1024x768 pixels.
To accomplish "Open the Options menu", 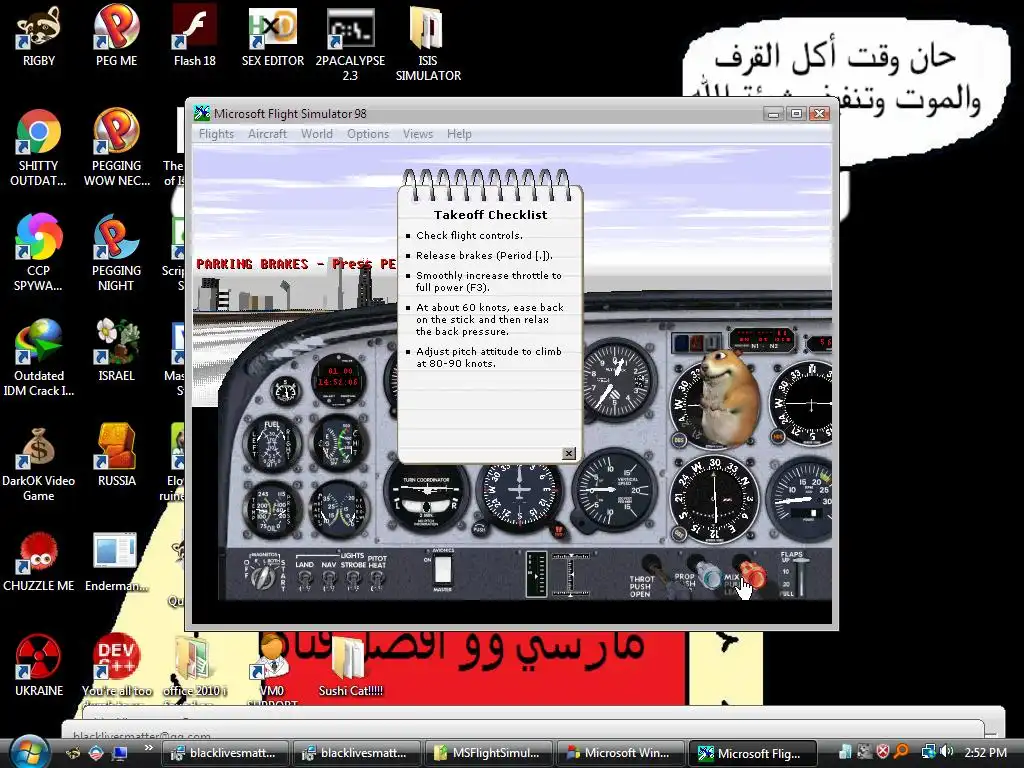I will coord(368,134).
